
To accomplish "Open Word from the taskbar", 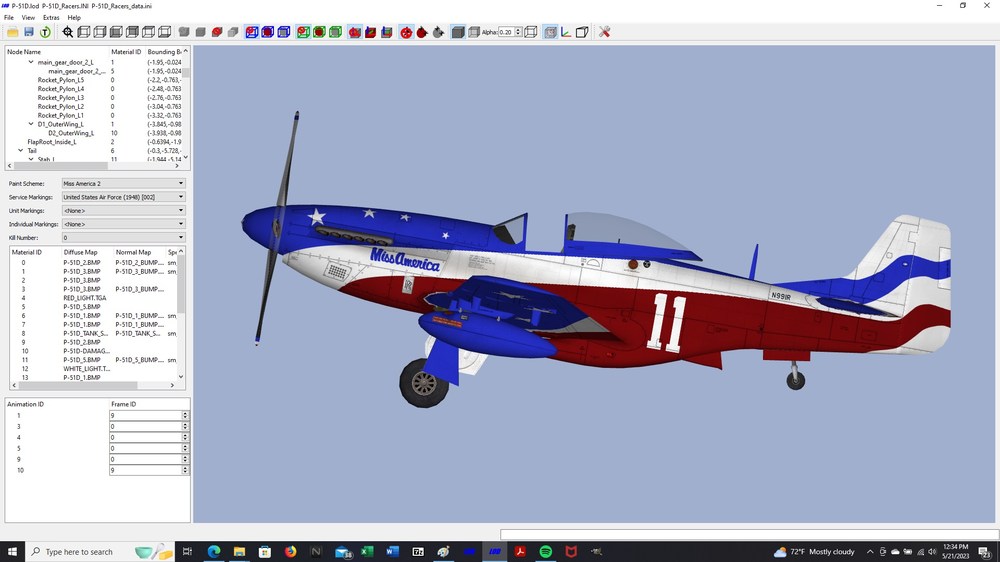I will 392,551.
